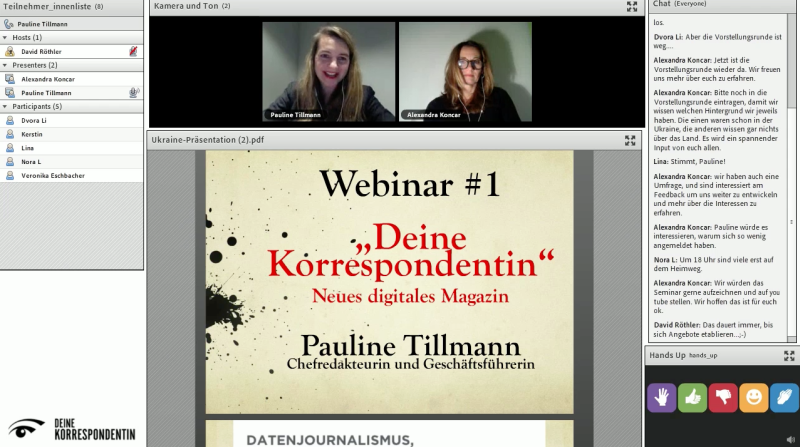Click the Webinar #1 presentation slide
This screenshot has width=800, height=447.
389,282
